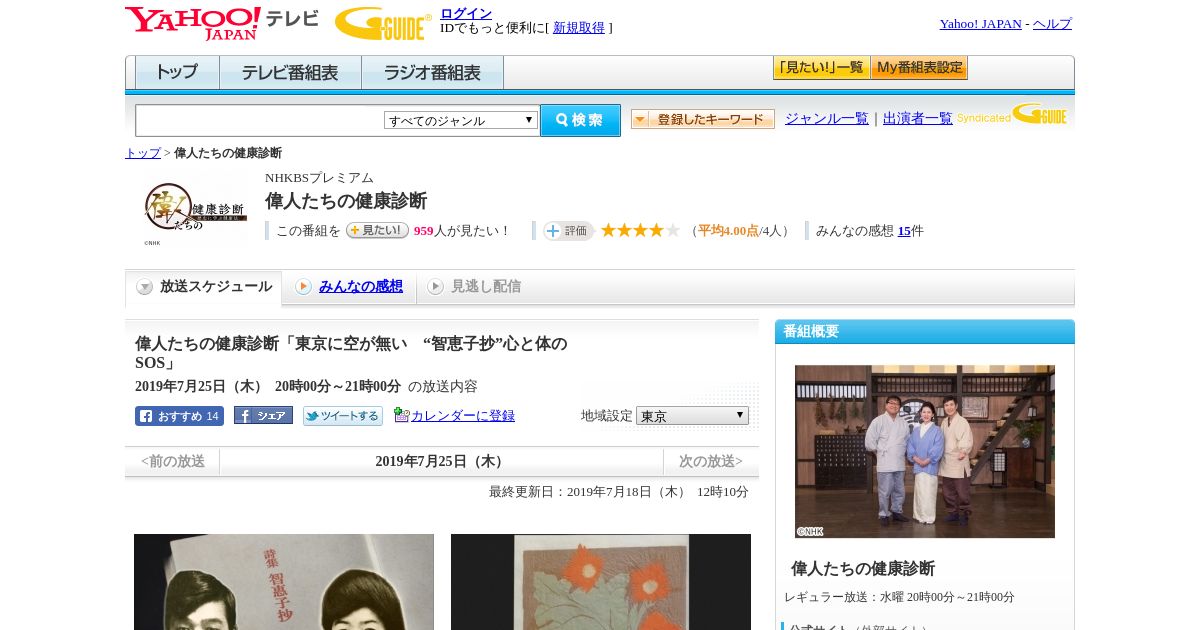This screenshot has width=1200, height=630.
Task: Click the G-GUIDE logo in the header
Action: click(383, 23)
